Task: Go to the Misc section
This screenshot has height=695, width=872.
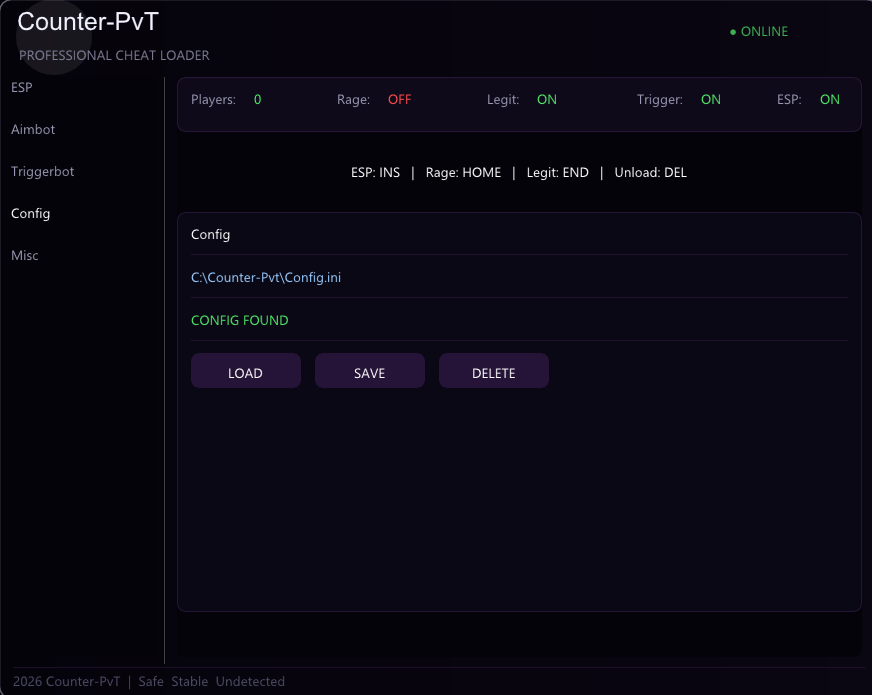Action: (24, 255)
